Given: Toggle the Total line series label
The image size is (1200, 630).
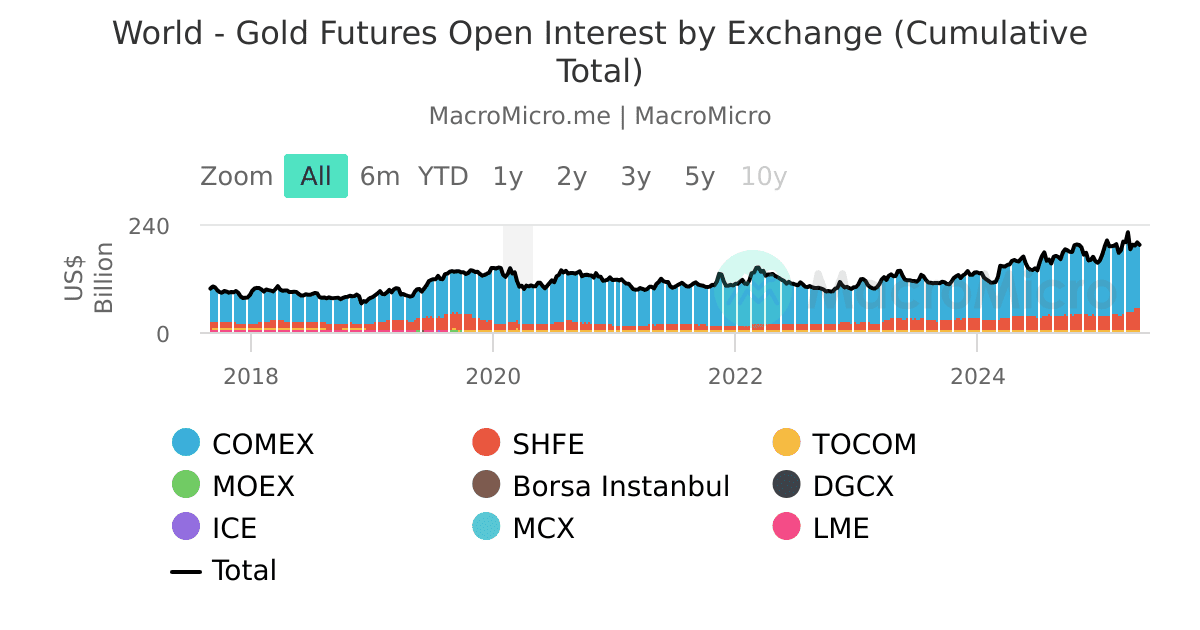Looking at the screenshot, I should [244, 571].
